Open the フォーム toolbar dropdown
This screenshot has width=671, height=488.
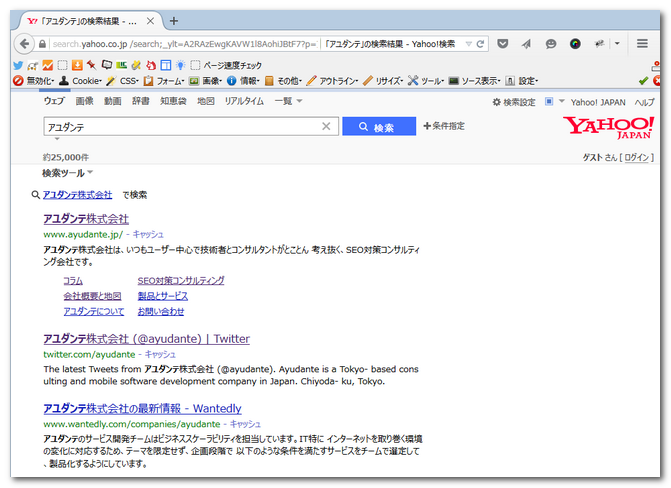[164, 80]
